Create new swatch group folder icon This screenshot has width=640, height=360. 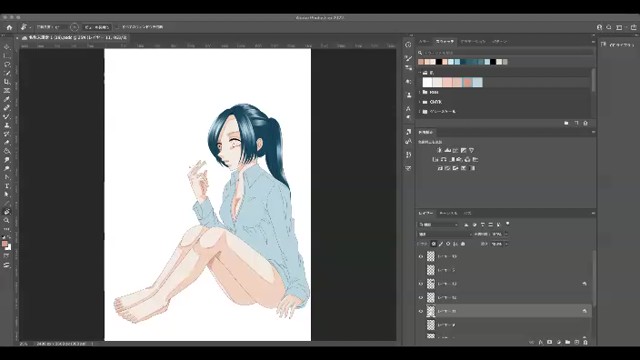(x=567, y=123)
